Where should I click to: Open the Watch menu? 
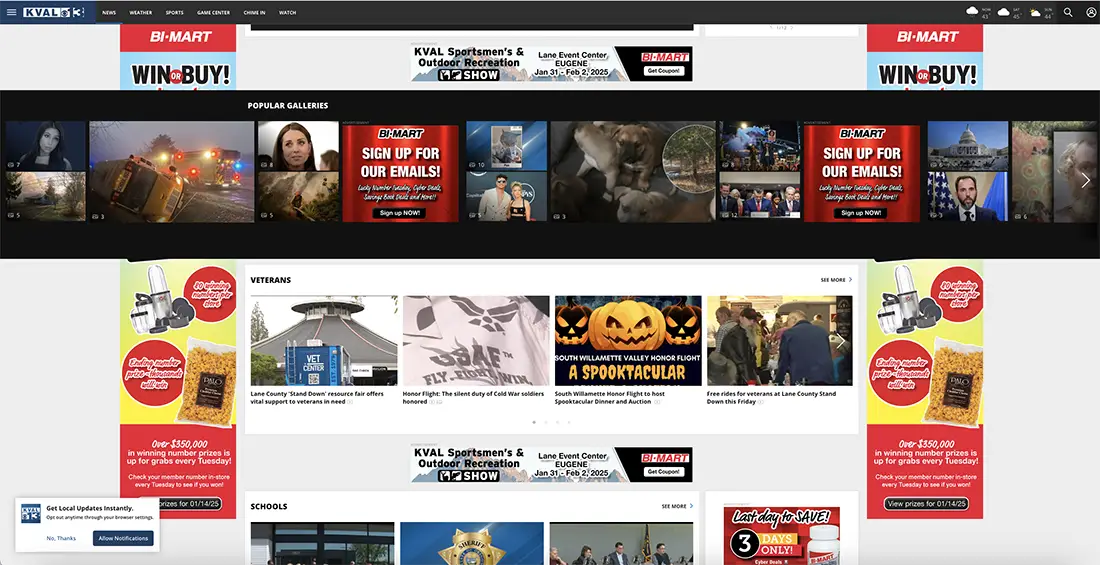pos(287,13)
